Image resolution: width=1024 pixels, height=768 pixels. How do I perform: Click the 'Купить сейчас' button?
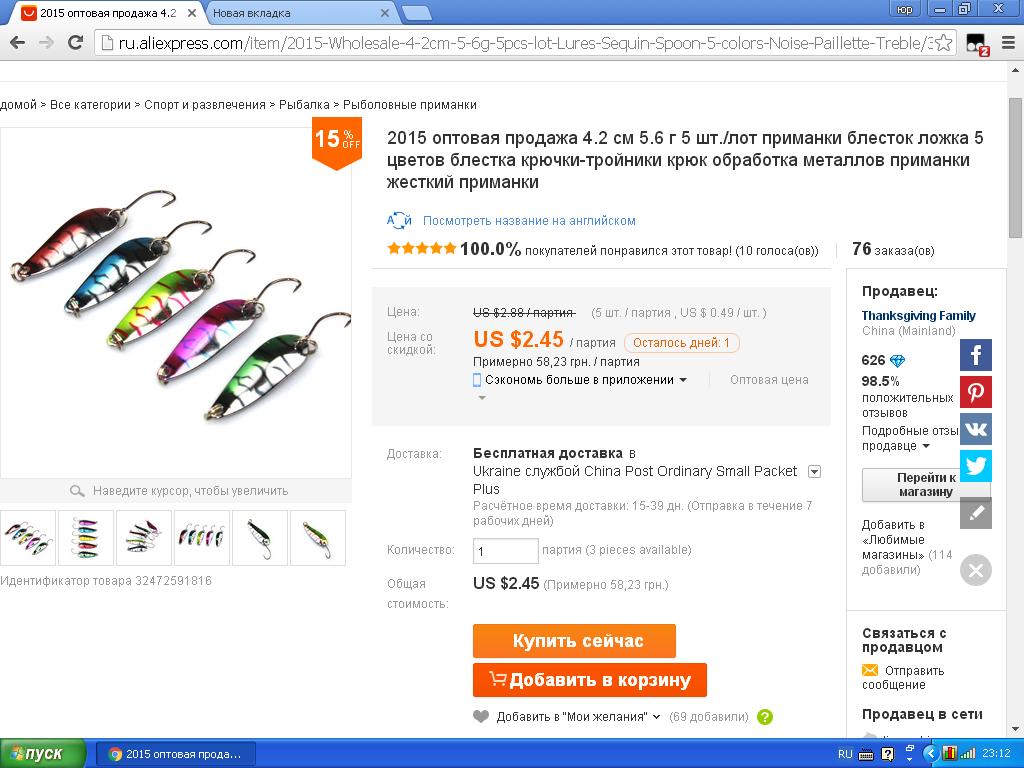[x=574, y=641]
